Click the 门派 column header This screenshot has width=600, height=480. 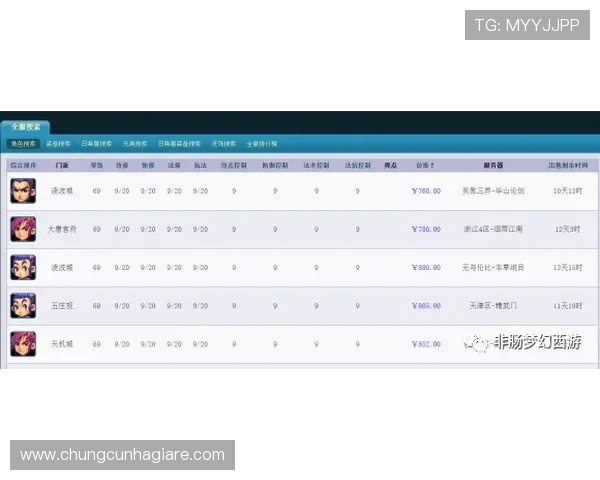[62, 164]
